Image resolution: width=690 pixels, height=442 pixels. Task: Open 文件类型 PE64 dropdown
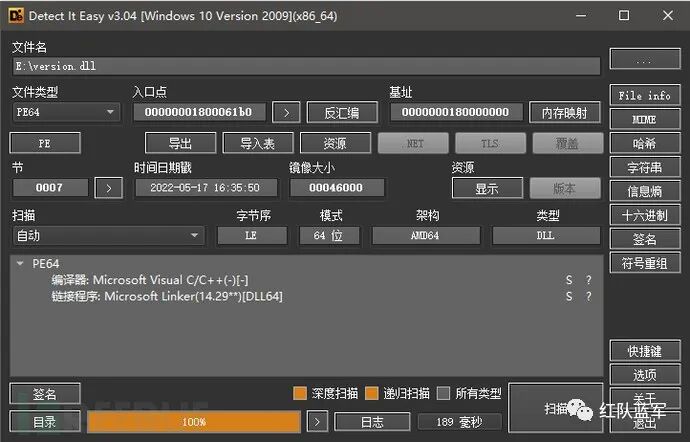(66, 112)
